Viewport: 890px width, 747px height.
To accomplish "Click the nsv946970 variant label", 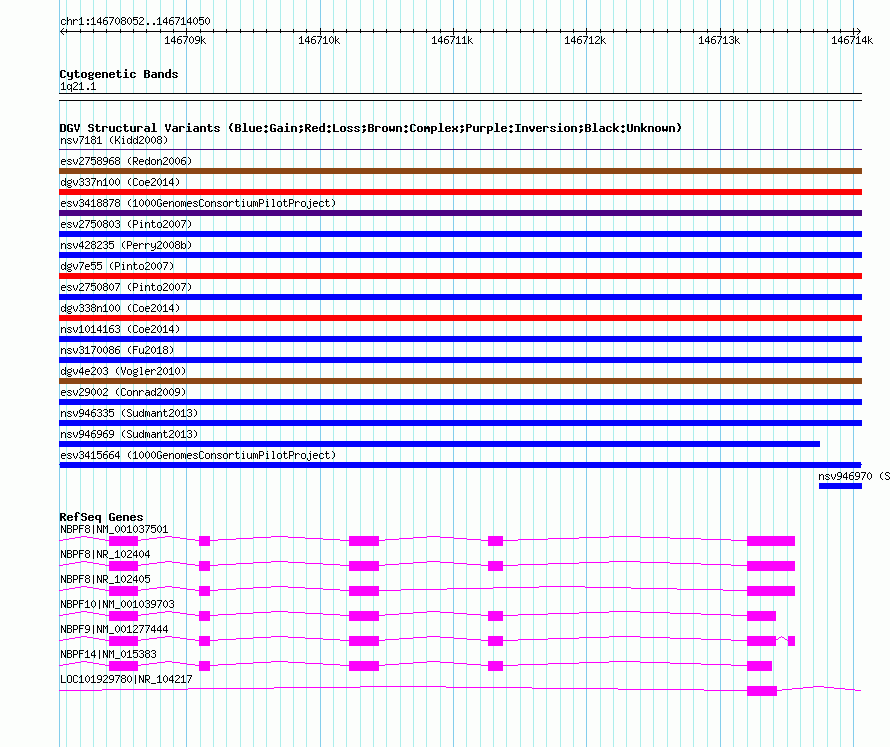I will point(854,476).
